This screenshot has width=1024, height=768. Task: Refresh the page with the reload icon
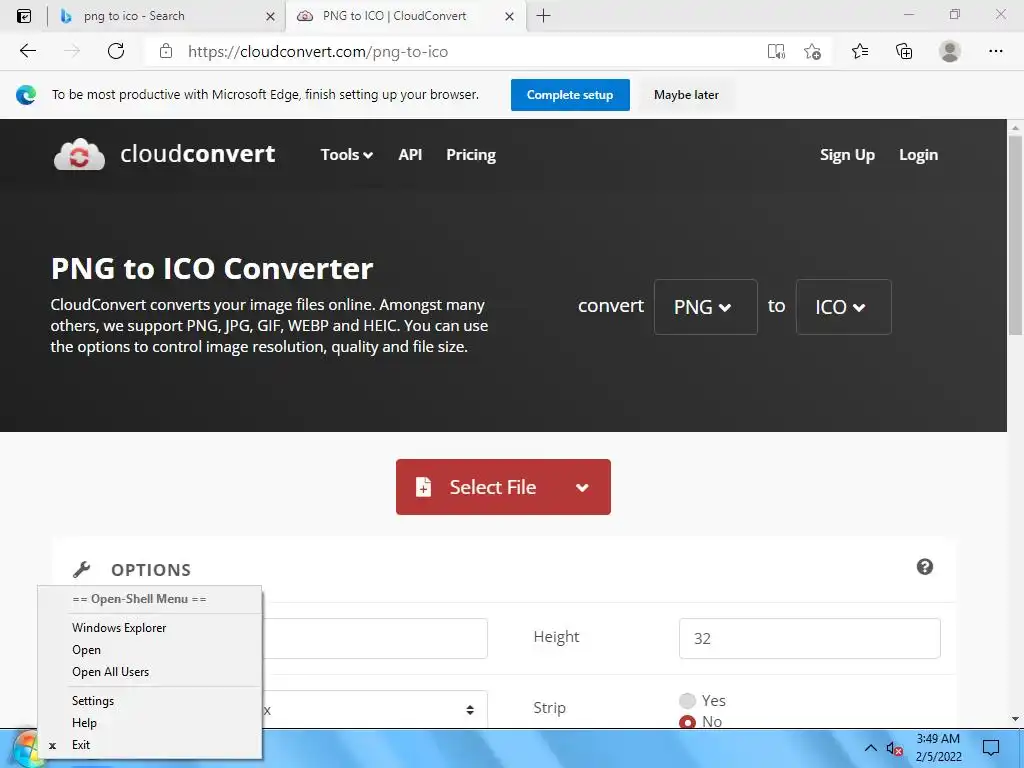tap(116, 51)
